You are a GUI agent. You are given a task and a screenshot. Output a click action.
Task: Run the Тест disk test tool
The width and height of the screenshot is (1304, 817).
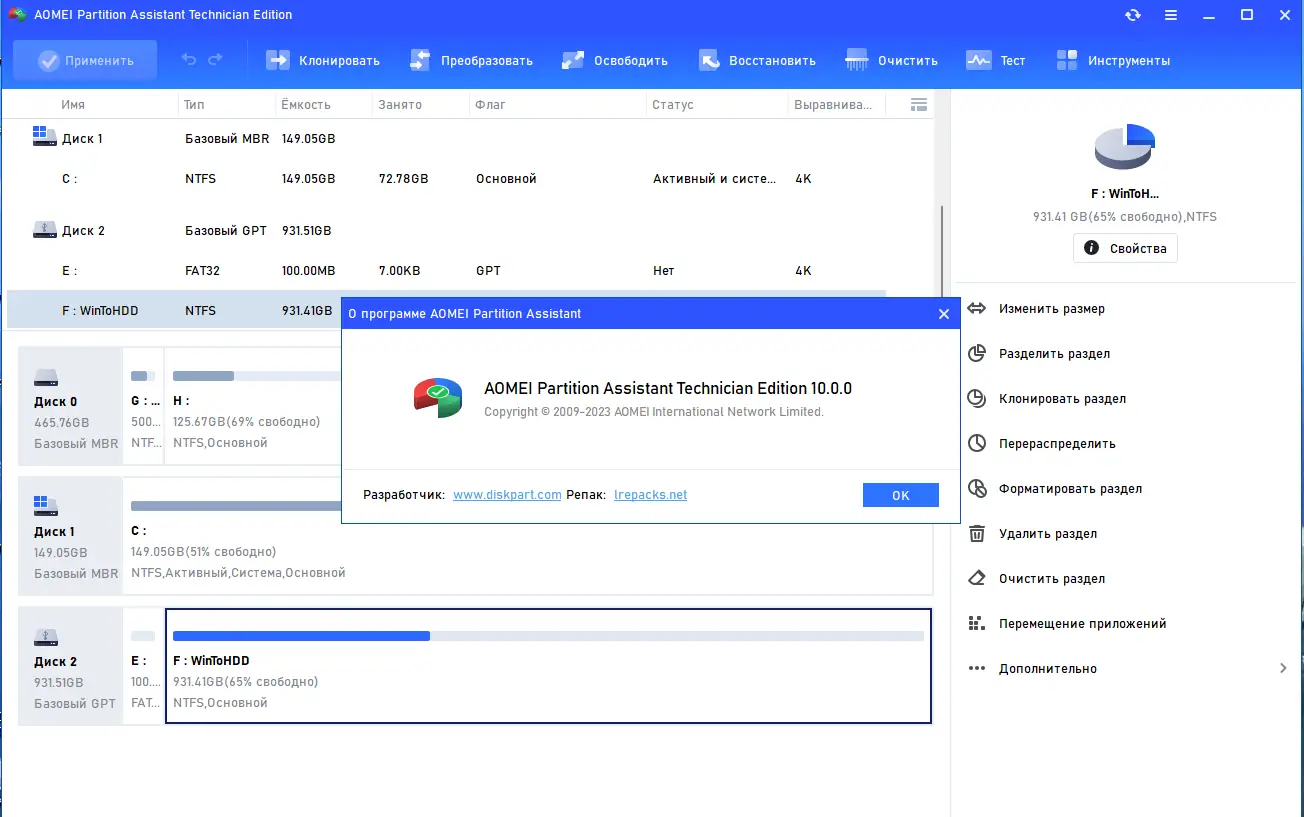pos(996,60)
